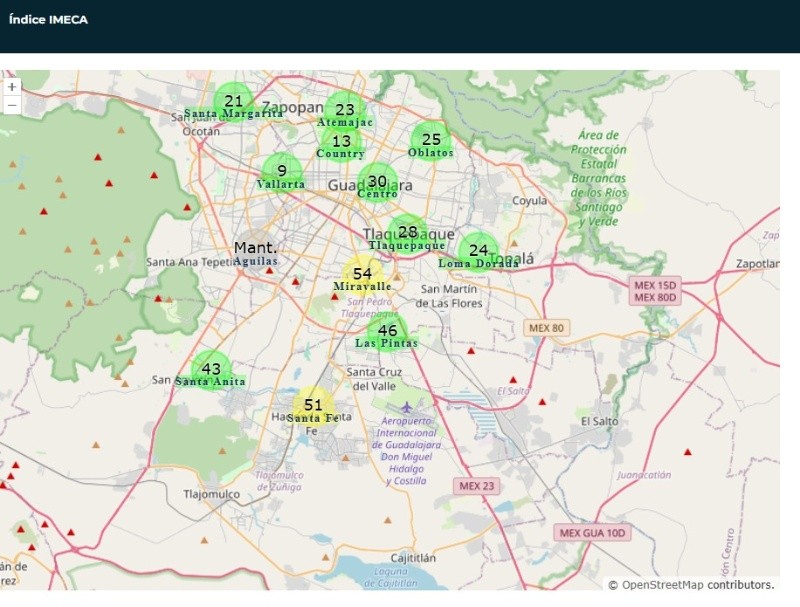The height and width of the screenshot is (607, 800).
Task: Click the Las Pintas station marker showing 46
Action: point(387,332)
